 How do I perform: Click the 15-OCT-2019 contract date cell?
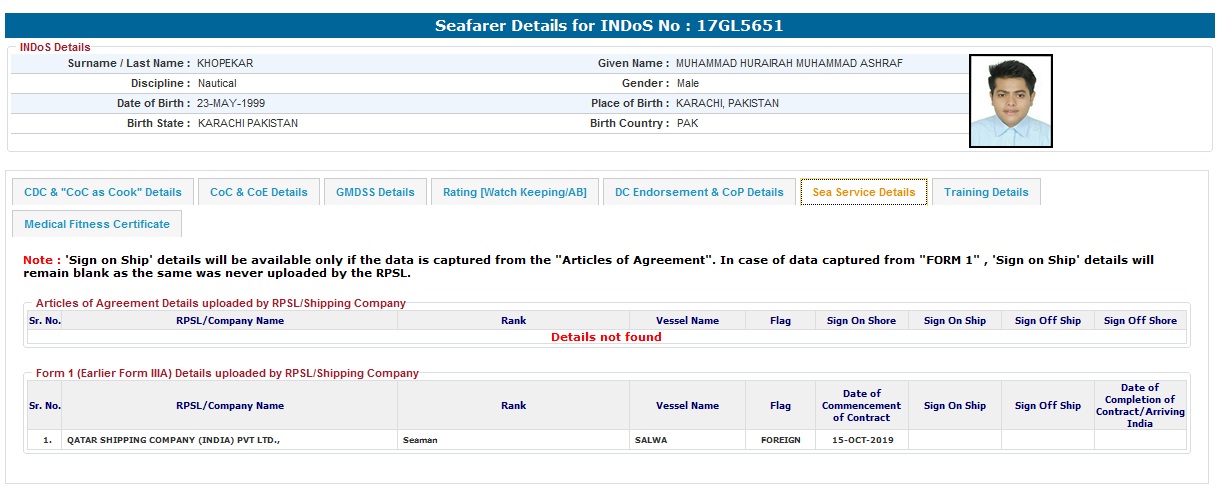click(861, 440)
